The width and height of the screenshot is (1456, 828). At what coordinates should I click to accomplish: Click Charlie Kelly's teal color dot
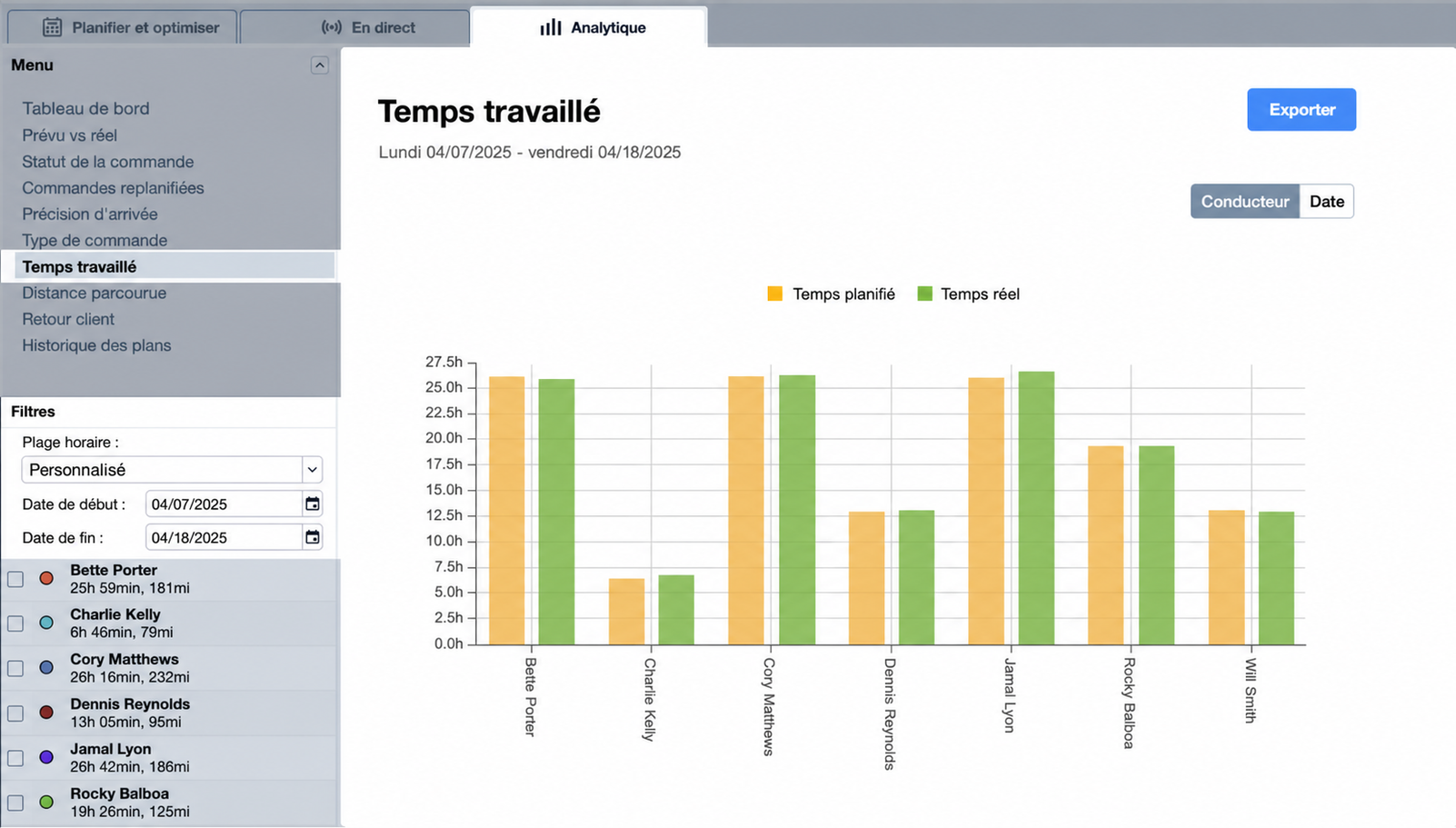pyautogui.click(x=46, y=623)
